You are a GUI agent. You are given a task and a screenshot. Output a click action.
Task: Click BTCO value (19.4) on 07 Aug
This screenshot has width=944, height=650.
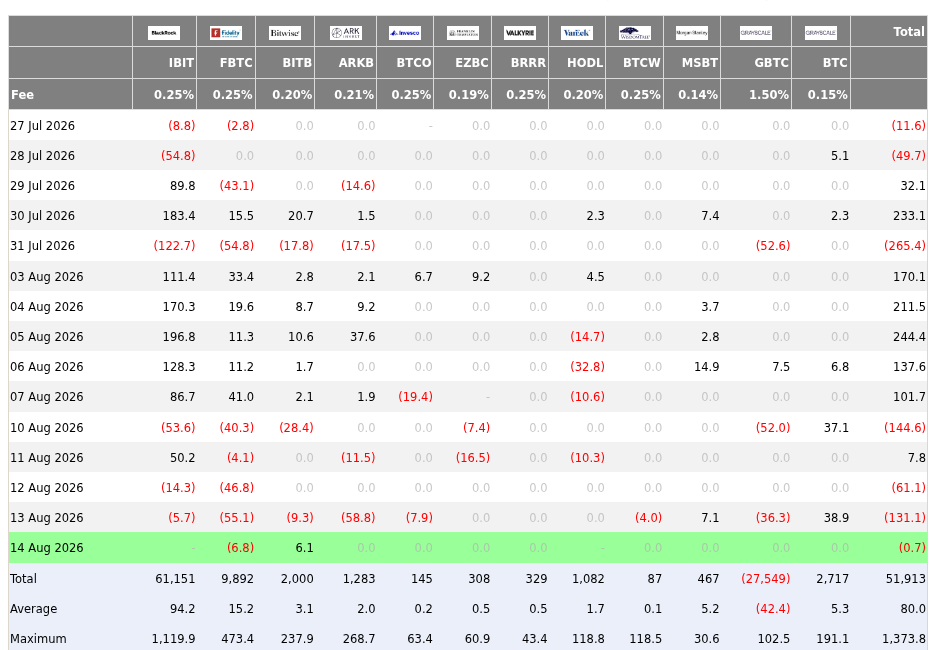415,397
